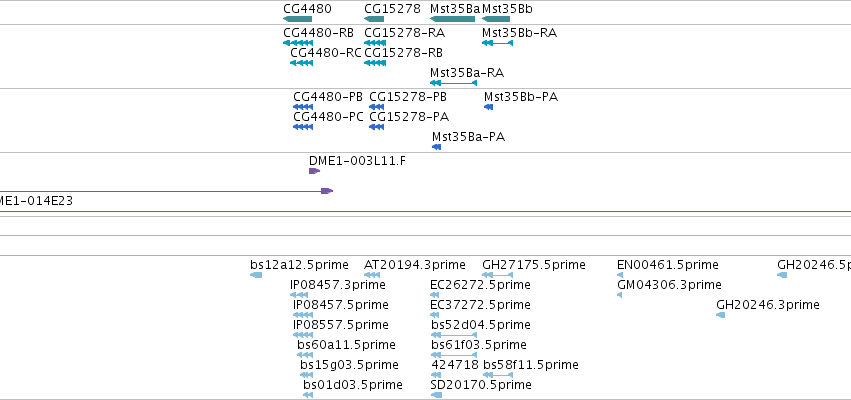851x400 pixels.
Task: Select the SD20170.5prime EST glyph
Action: tap(436, 395)
